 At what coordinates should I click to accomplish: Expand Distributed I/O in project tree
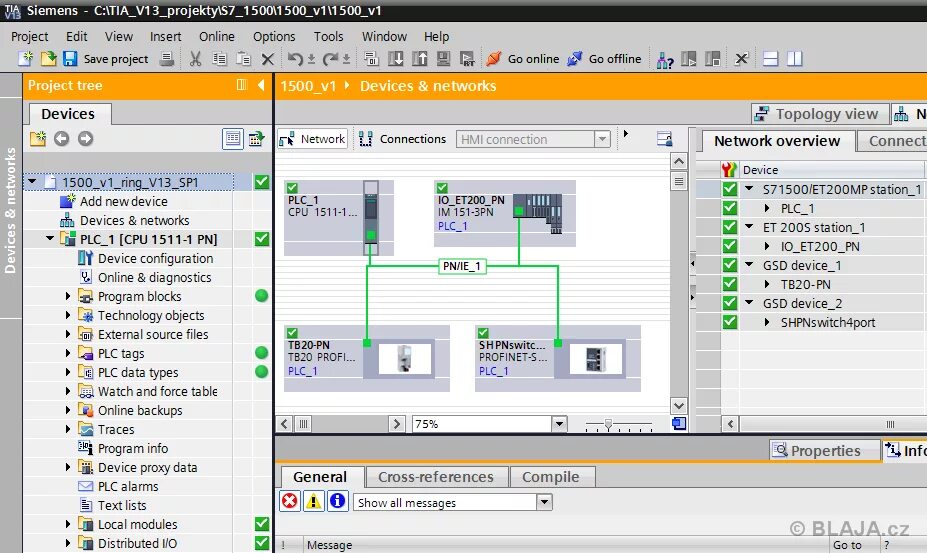point(67,543)
